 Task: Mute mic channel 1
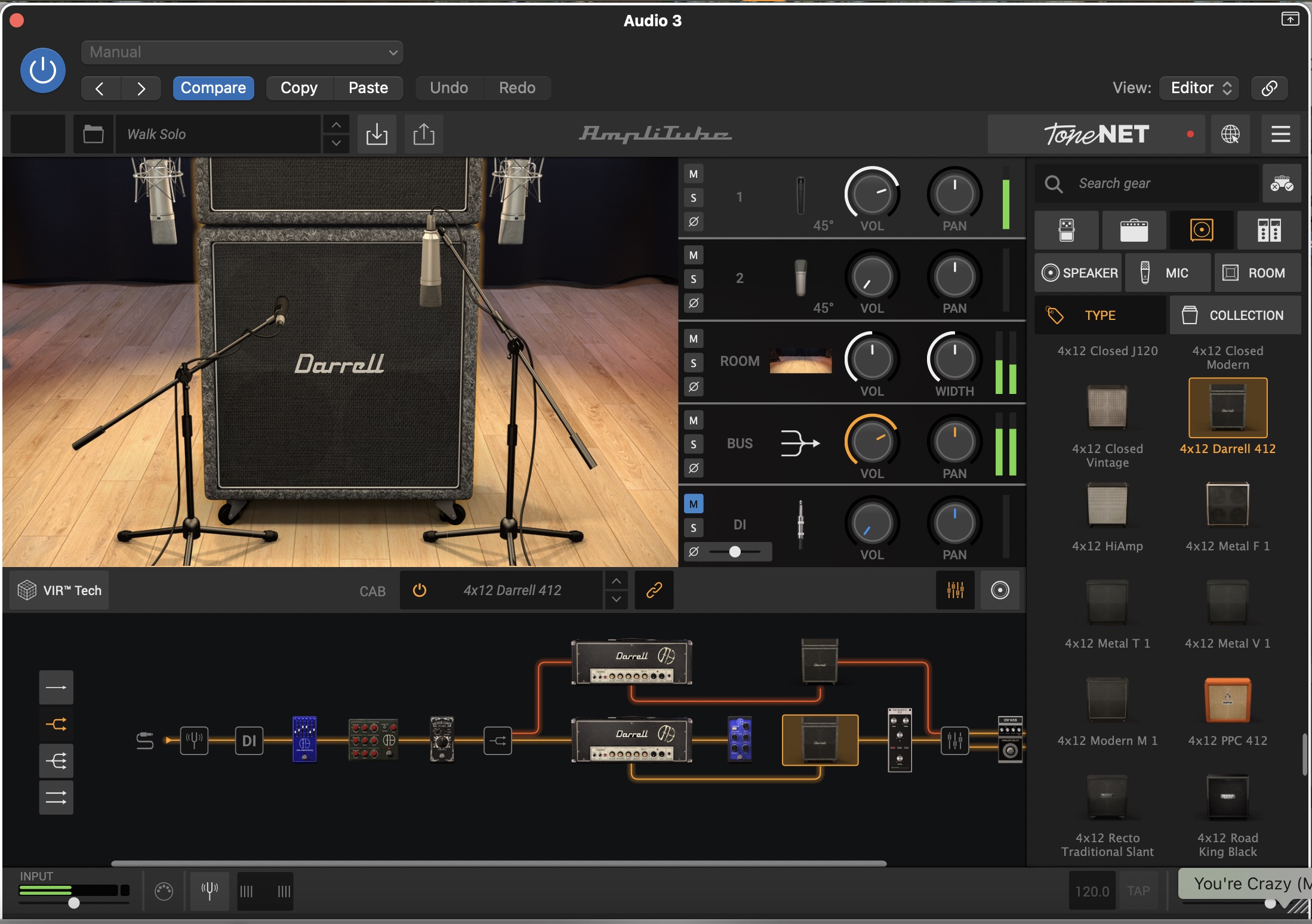[694, 174]
